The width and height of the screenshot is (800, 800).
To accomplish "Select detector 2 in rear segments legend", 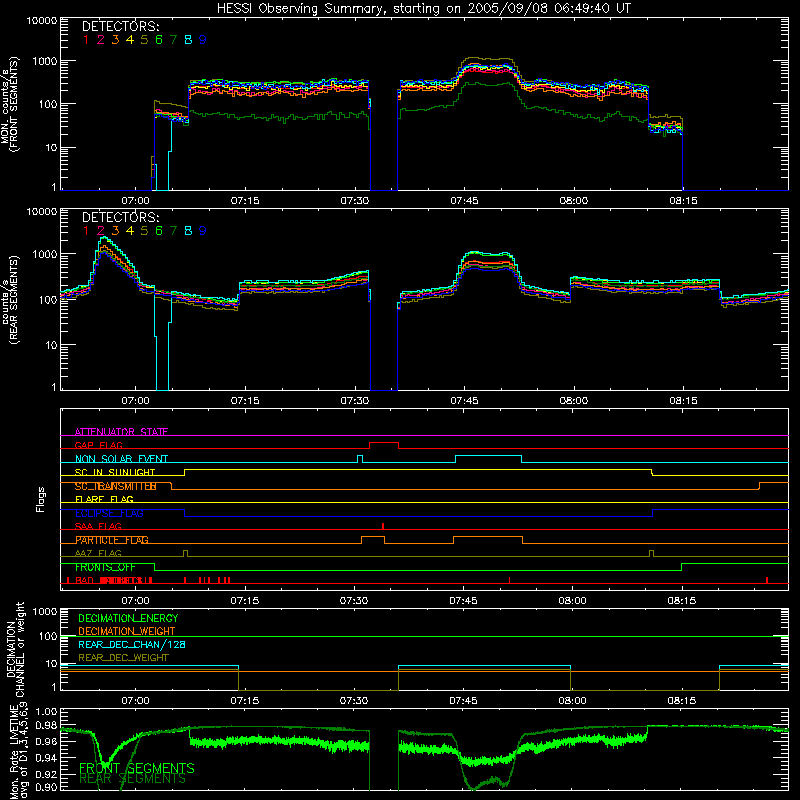I will pos(101,231).
